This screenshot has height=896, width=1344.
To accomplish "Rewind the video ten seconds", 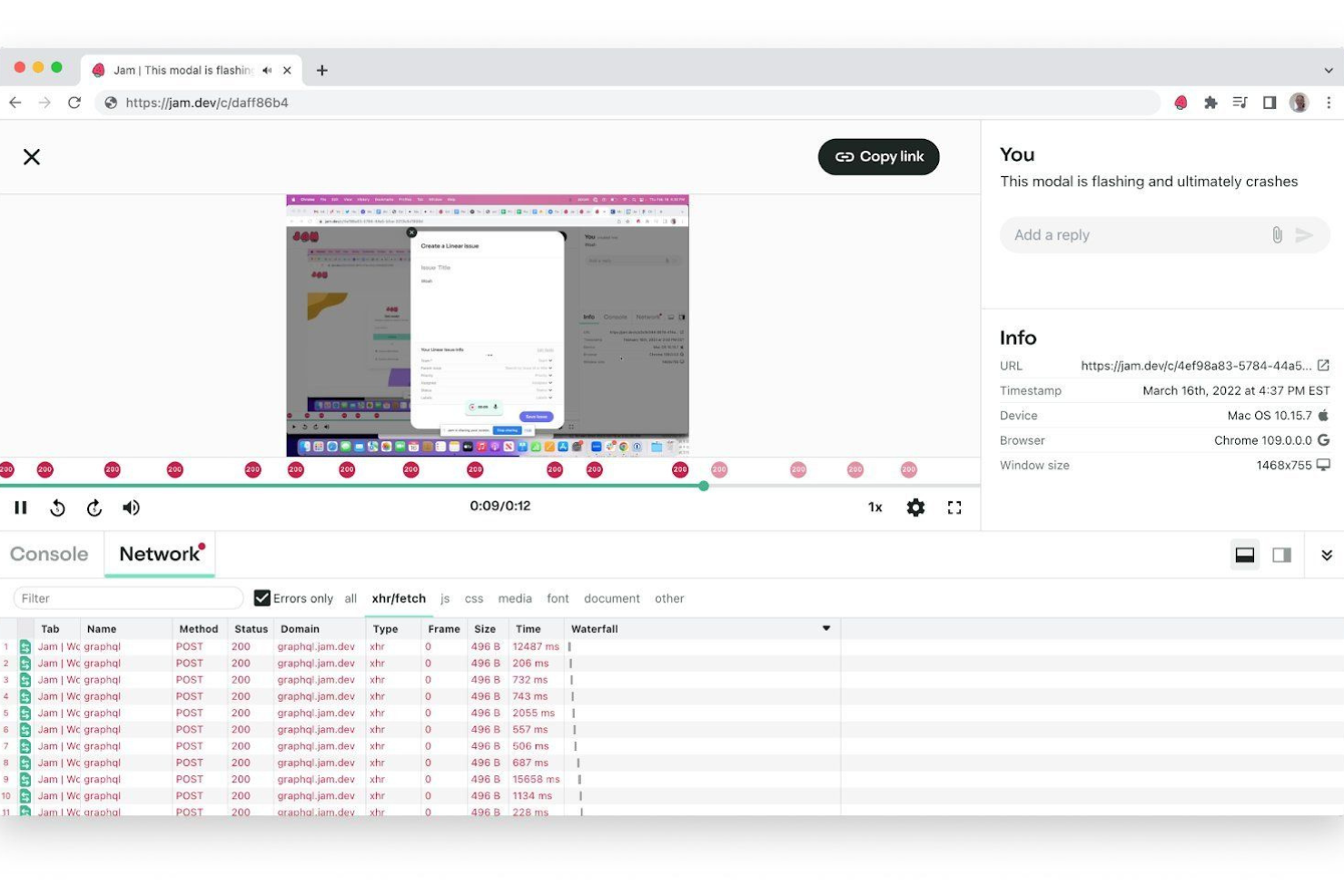I will coord(57,507).
